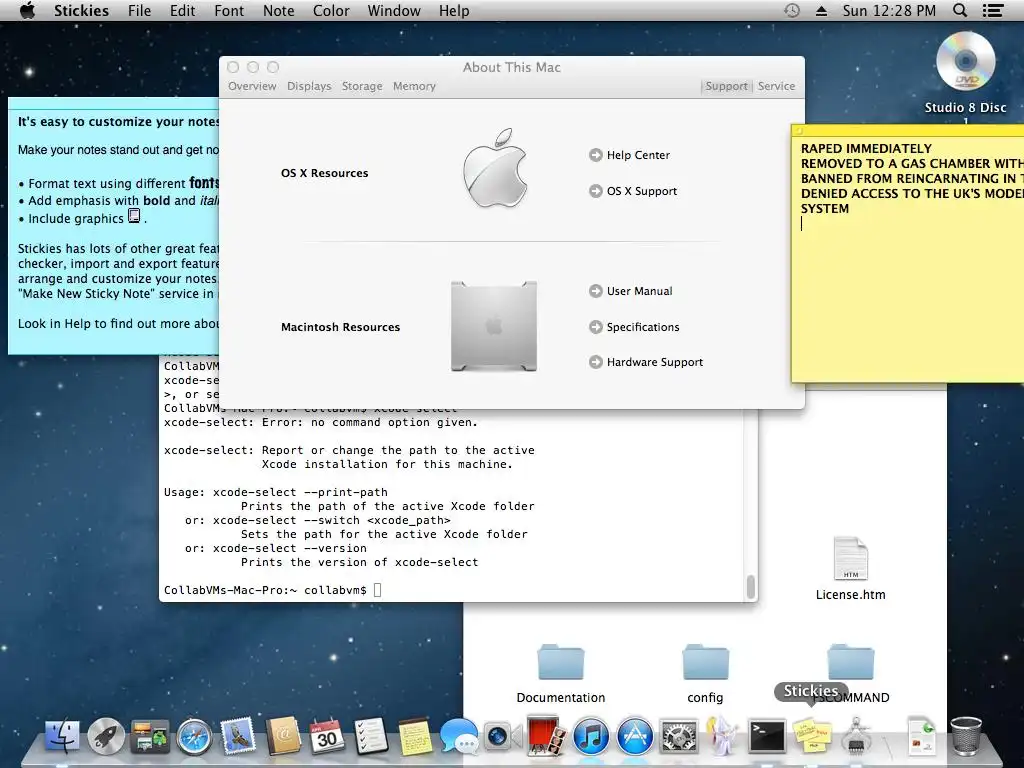
Task: Open the Window menu
Action: click(x=394, y=10)
